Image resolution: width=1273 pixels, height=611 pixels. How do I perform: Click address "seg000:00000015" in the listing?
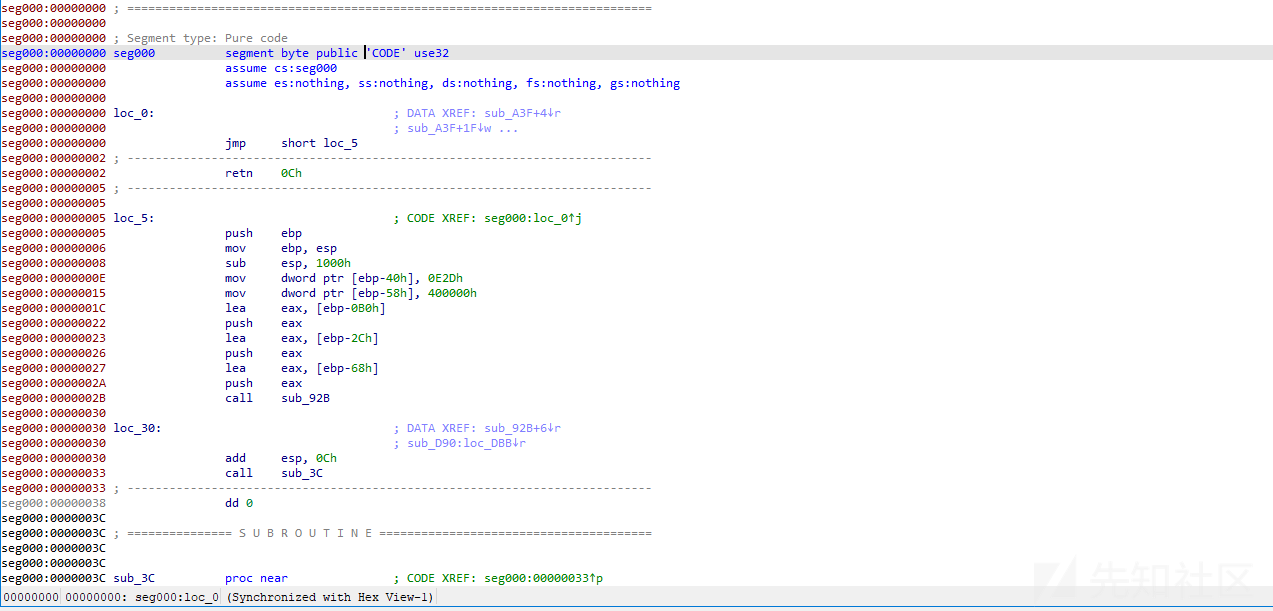point(54,293)
